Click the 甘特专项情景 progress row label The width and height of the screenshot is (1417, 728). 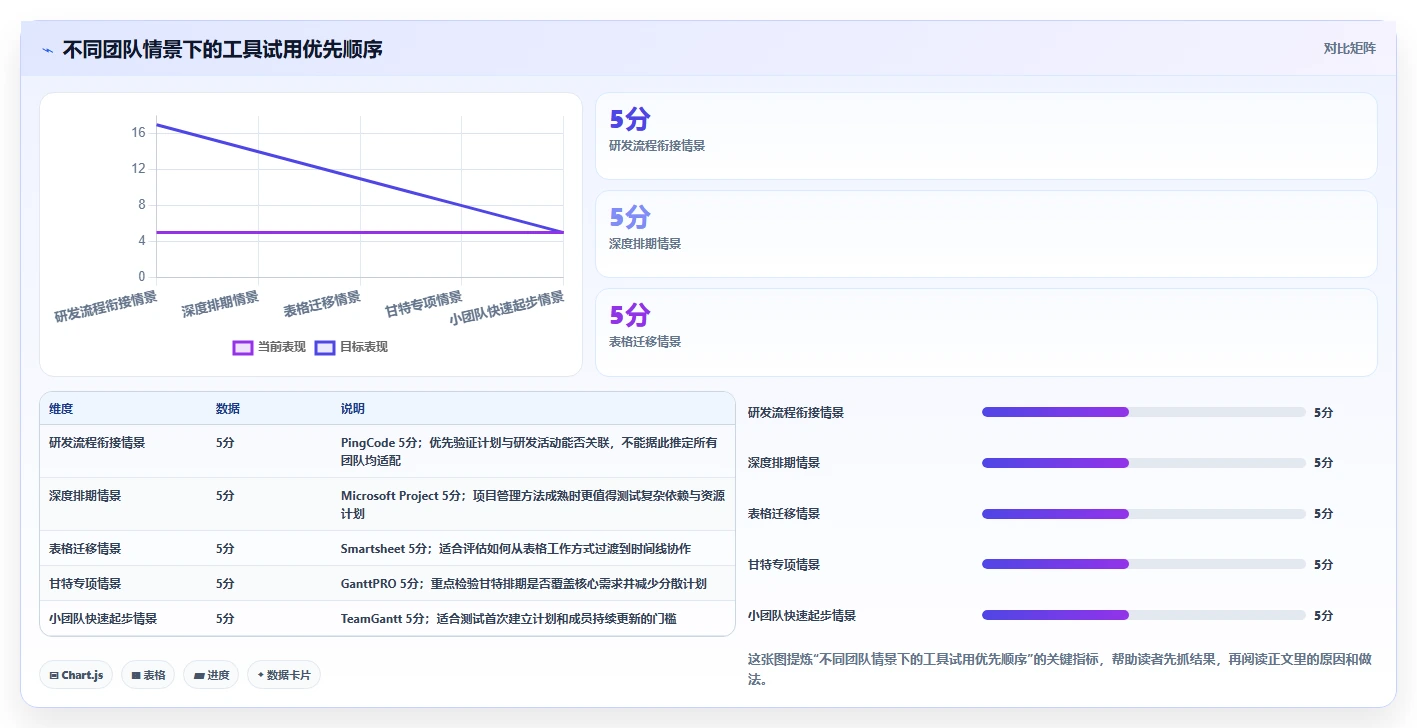tap(784, 564)
